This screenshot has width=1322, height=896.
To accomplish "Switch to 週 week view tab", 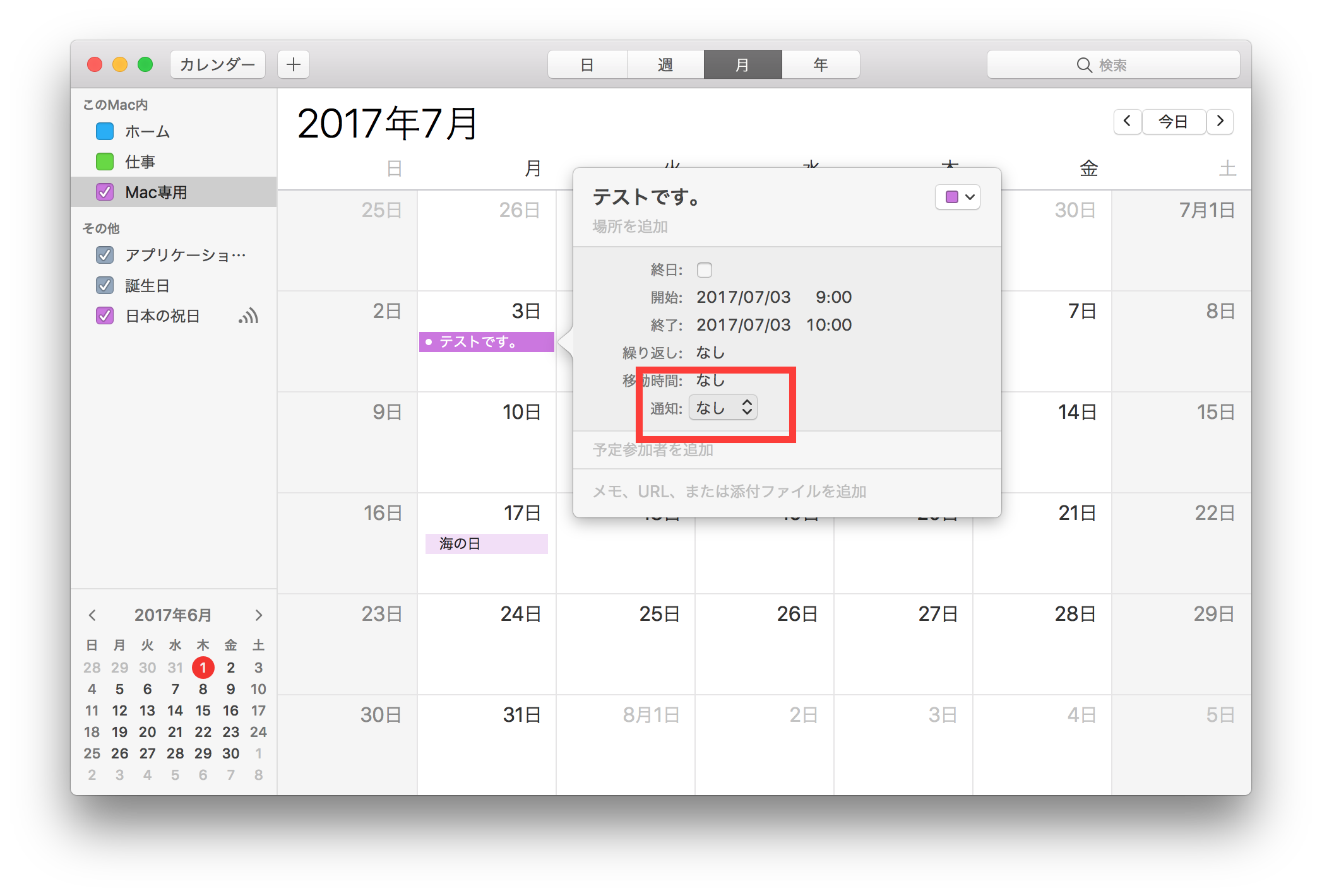I will (x=665, y=64).
